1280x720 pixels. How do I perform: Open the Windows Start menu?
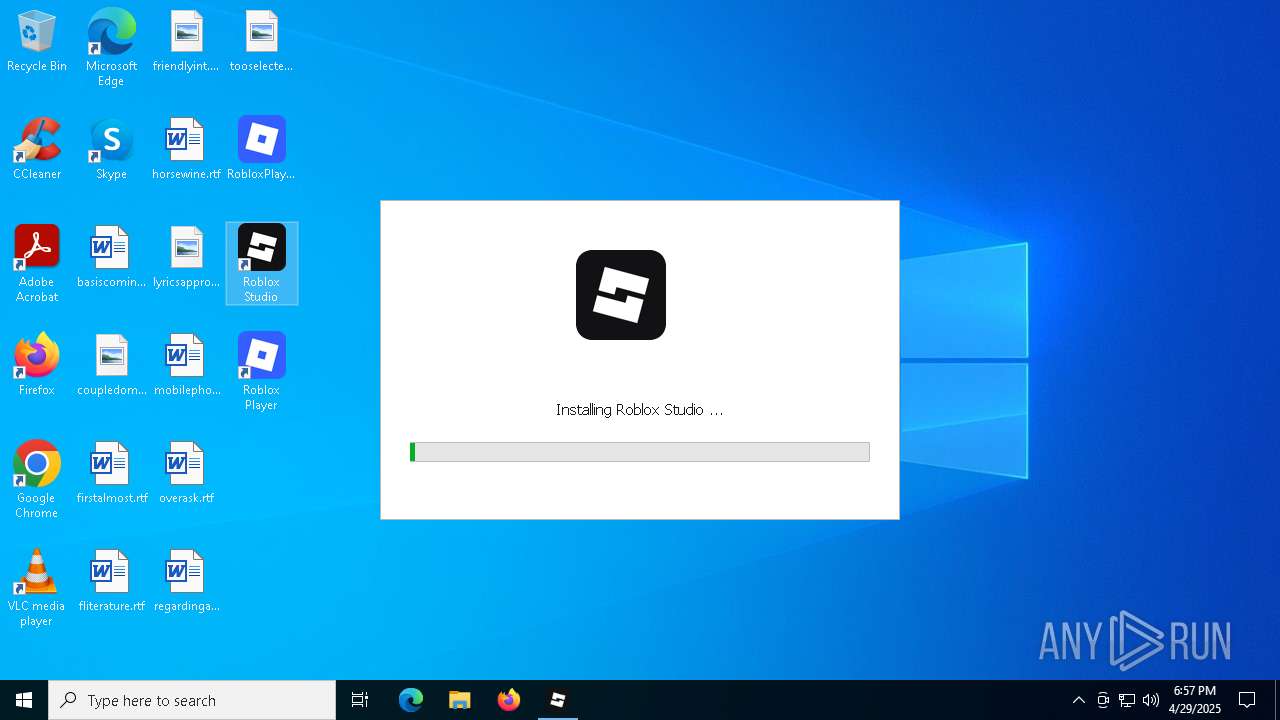click(24, 700)
